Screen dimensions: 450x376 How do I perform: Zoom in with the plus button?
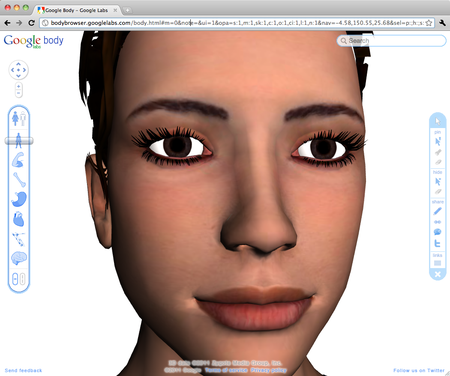pos(19,87)
